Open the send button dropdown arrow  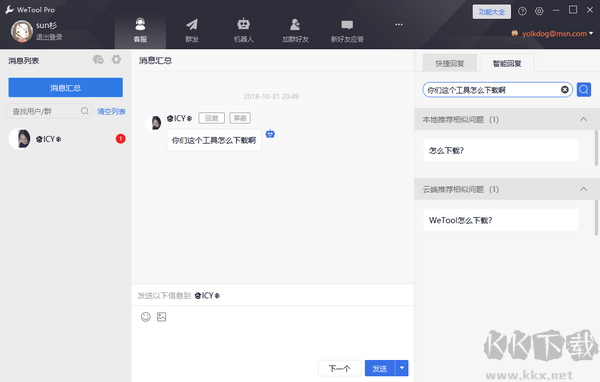click(402, 368)
